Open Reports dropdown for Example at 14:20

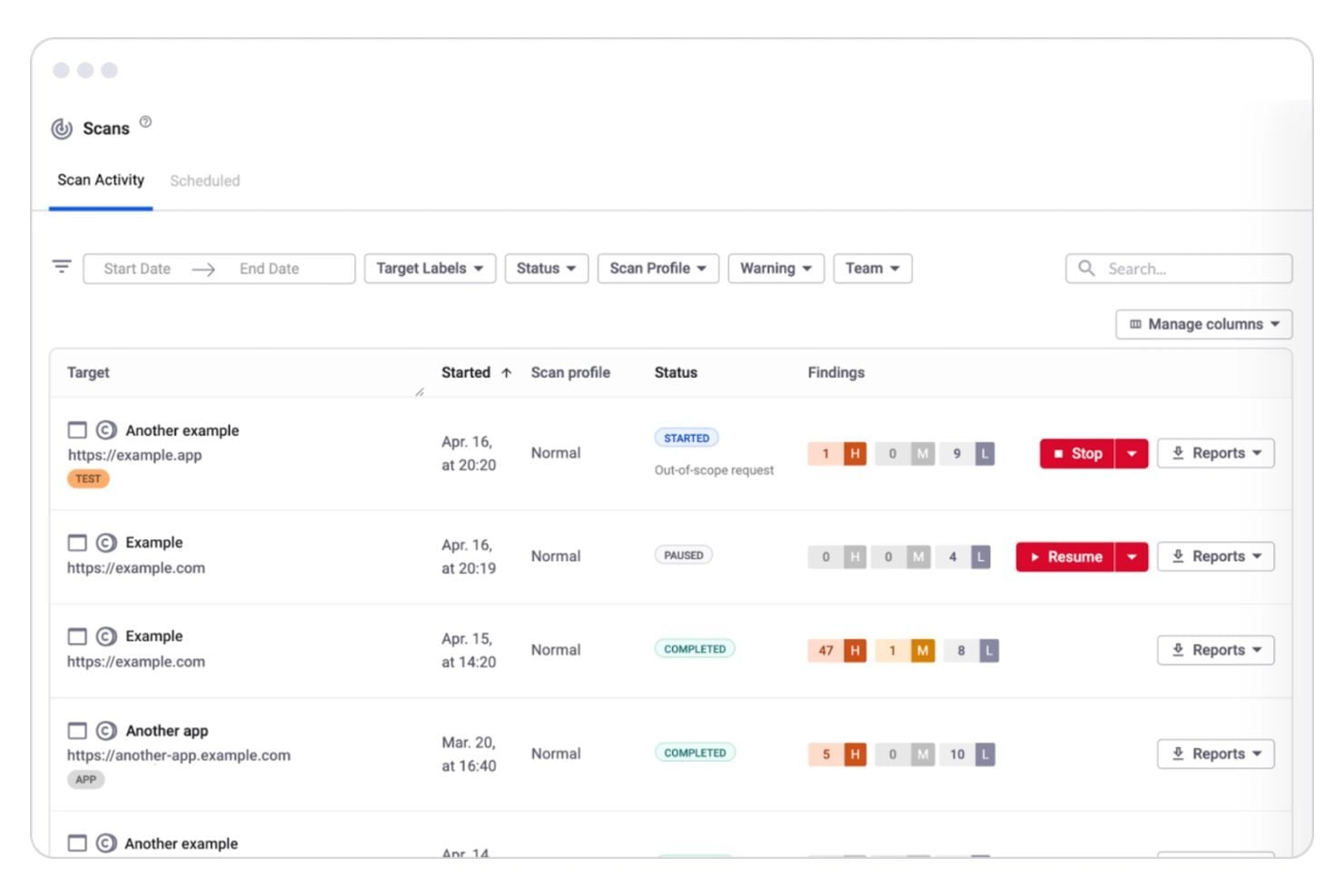coord(1215,650)
